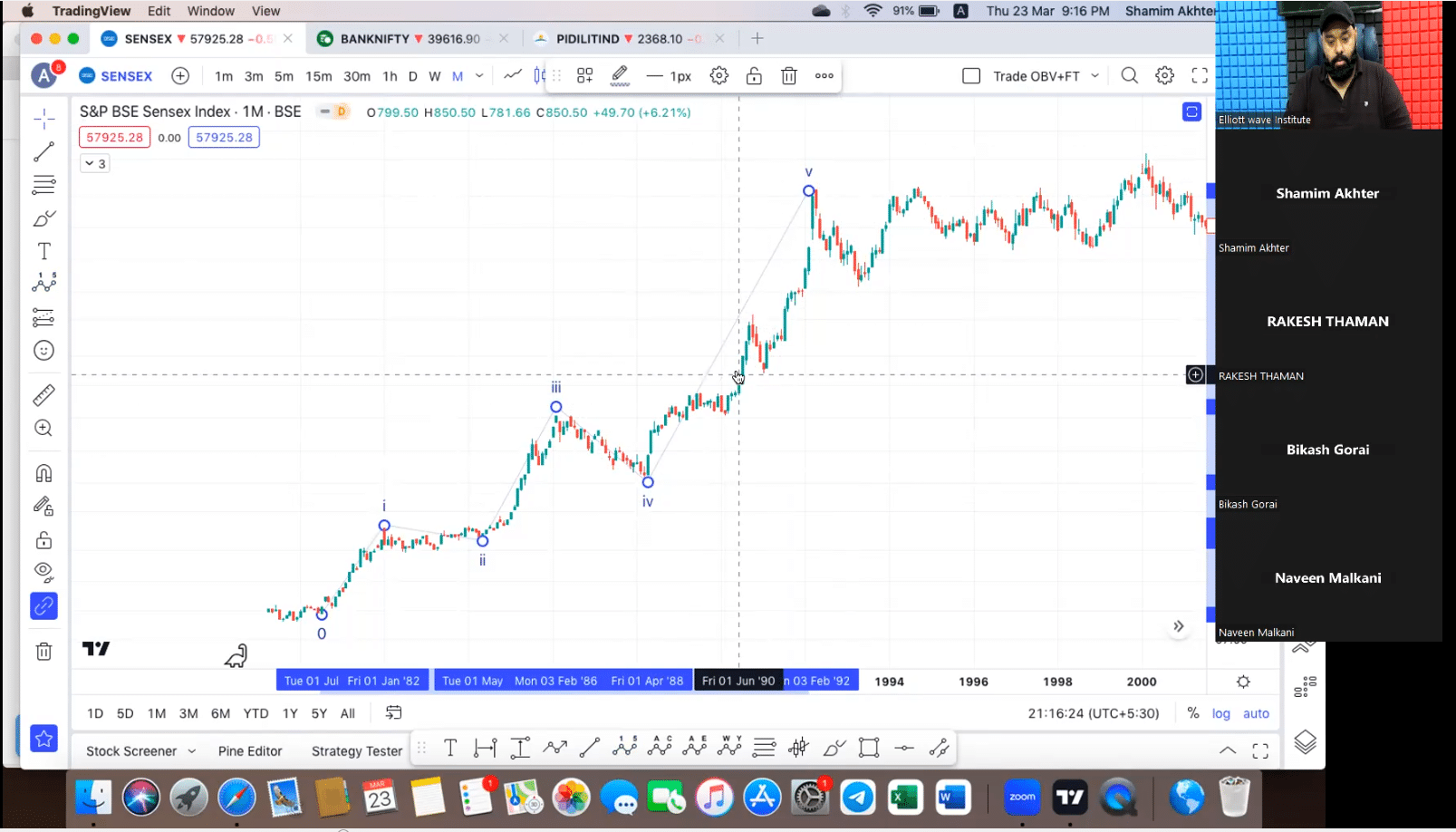The width and height of the screenshot is (1456, 832).
Task: Open Zoom app in the Dock
Action: pos(1022,798)
